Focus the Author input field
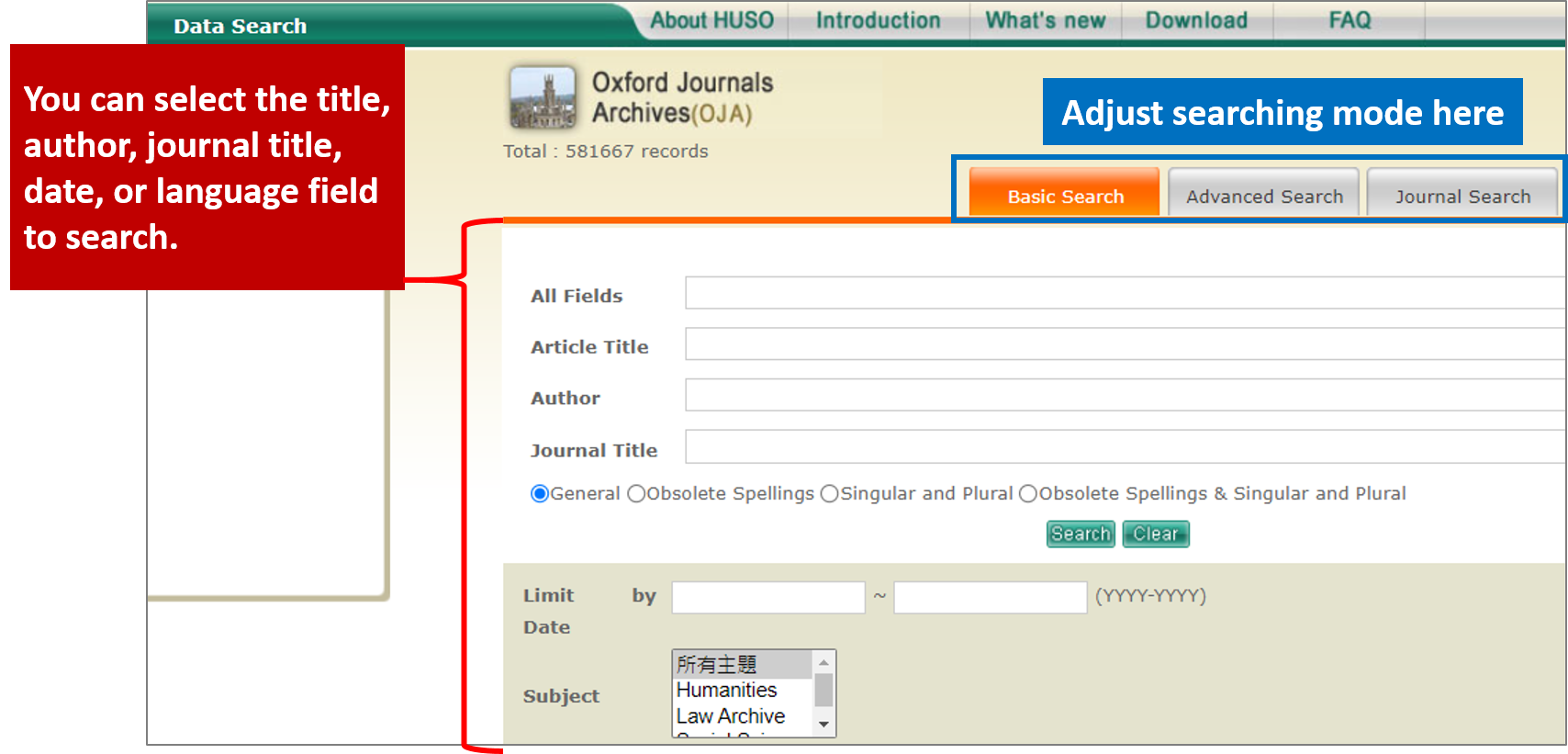 click(1126, 395)
